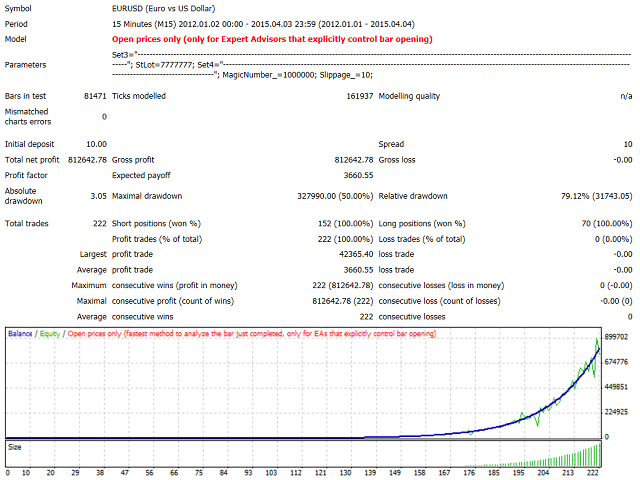Screen dimensions: 640x480
Task: Select the "449851" chart axis value
Action: point(616,387)
